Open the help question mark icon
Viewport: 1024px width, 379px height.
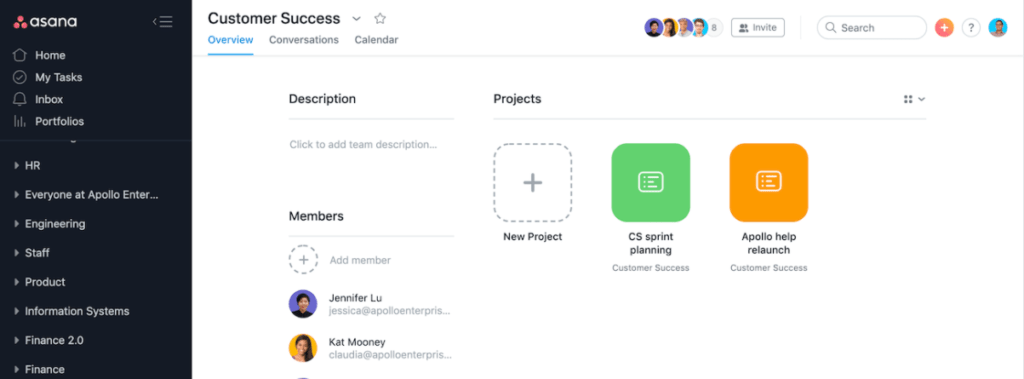point(971,27)
